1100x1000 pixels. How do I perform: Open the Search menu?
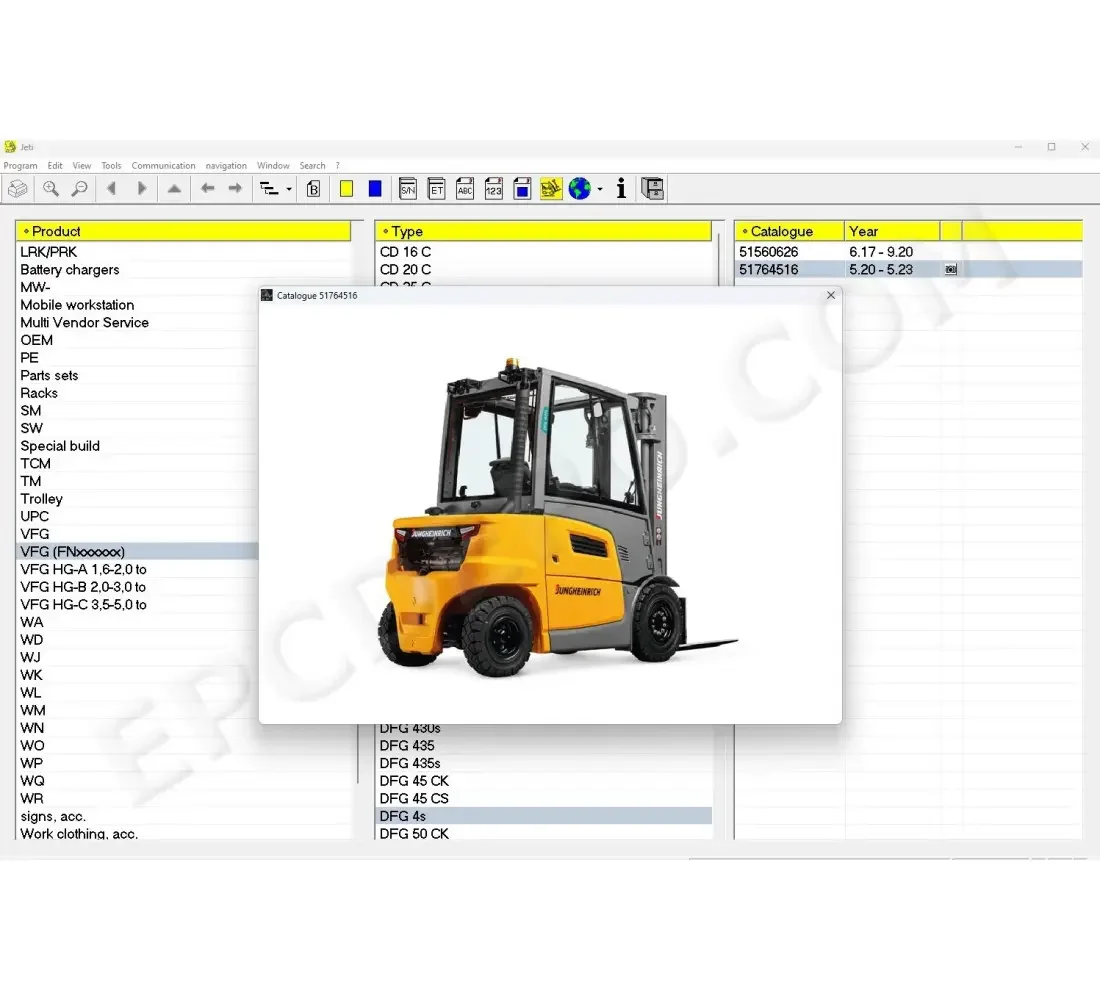pyautogui.click(x=312, y=166)
